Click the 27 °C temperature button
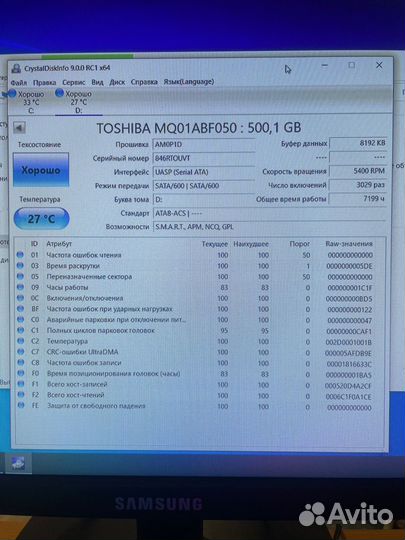The image size is (405, 540). click(x=41, y=219)
